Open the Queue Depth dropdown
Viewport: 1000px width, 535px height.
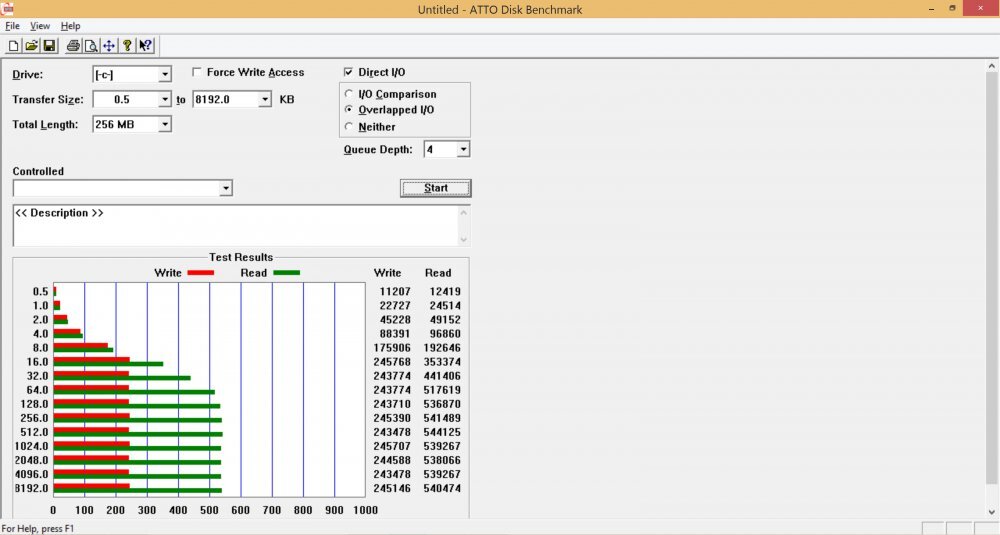point(463,150)
